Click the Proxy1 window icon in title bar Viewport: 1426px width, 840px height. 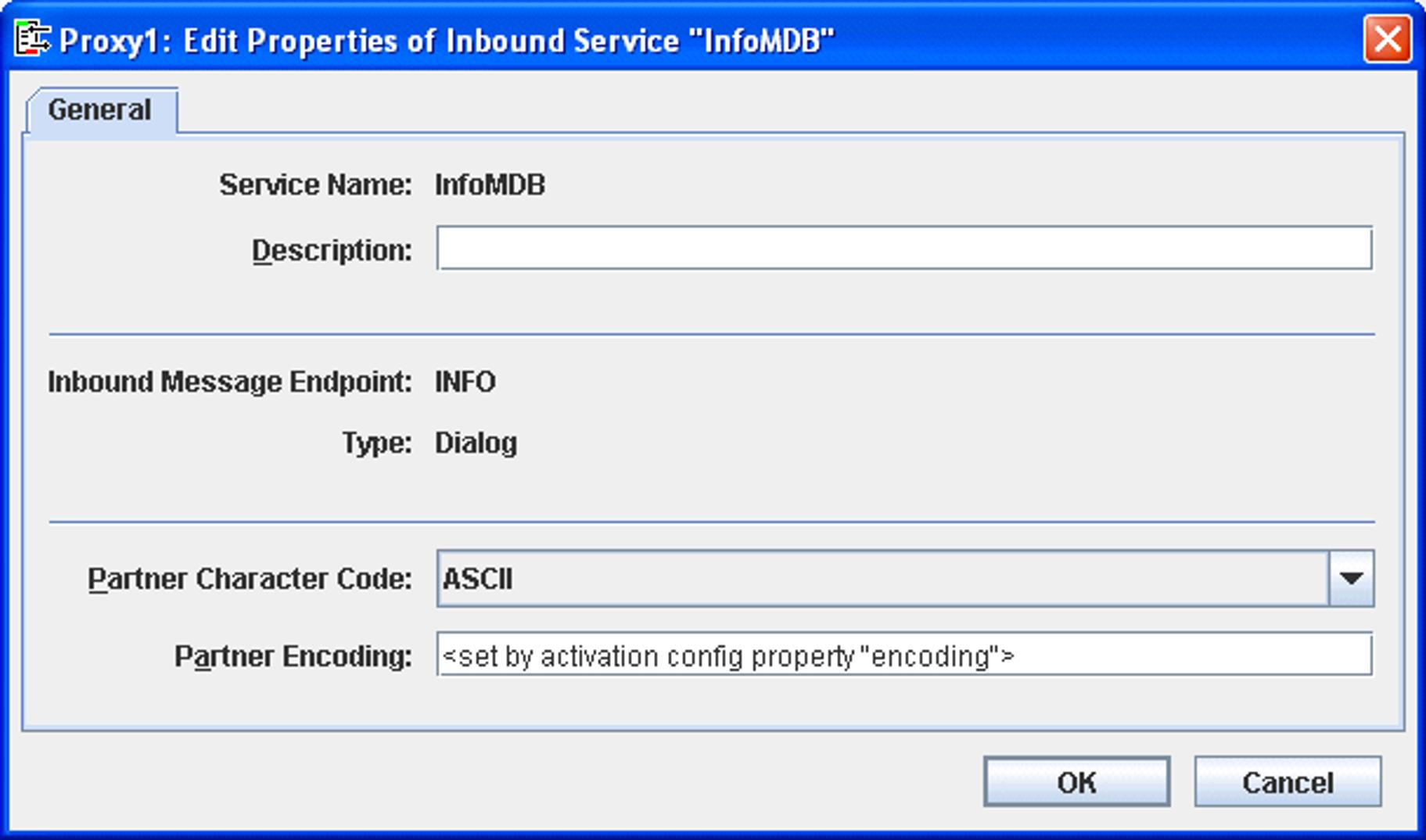(x=32, y=39)
